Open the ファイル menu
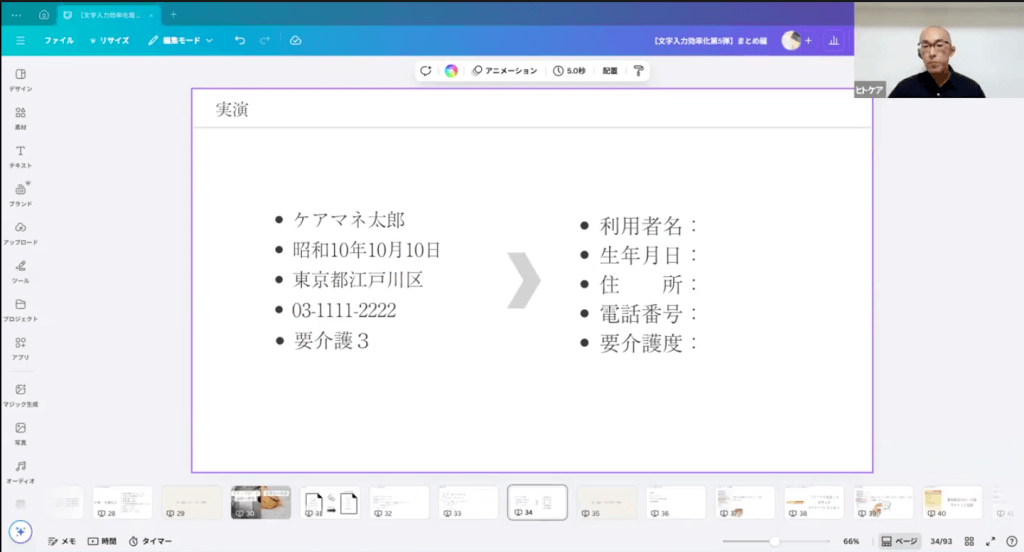Image resolution: width=1024 pixels, height=552 pixels. point(58,41)
